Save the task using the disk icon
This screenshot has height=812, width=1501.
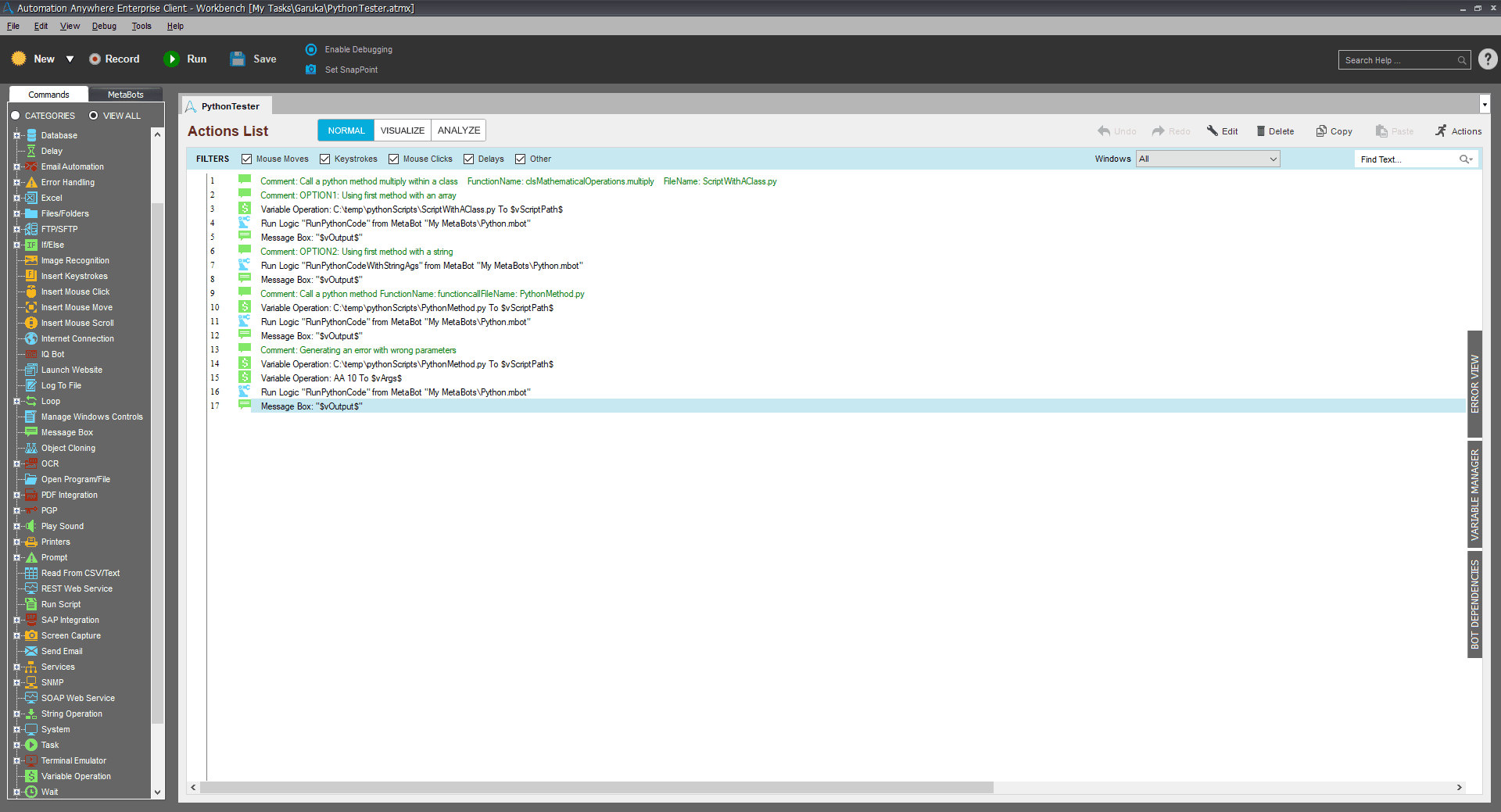(238, 59)
